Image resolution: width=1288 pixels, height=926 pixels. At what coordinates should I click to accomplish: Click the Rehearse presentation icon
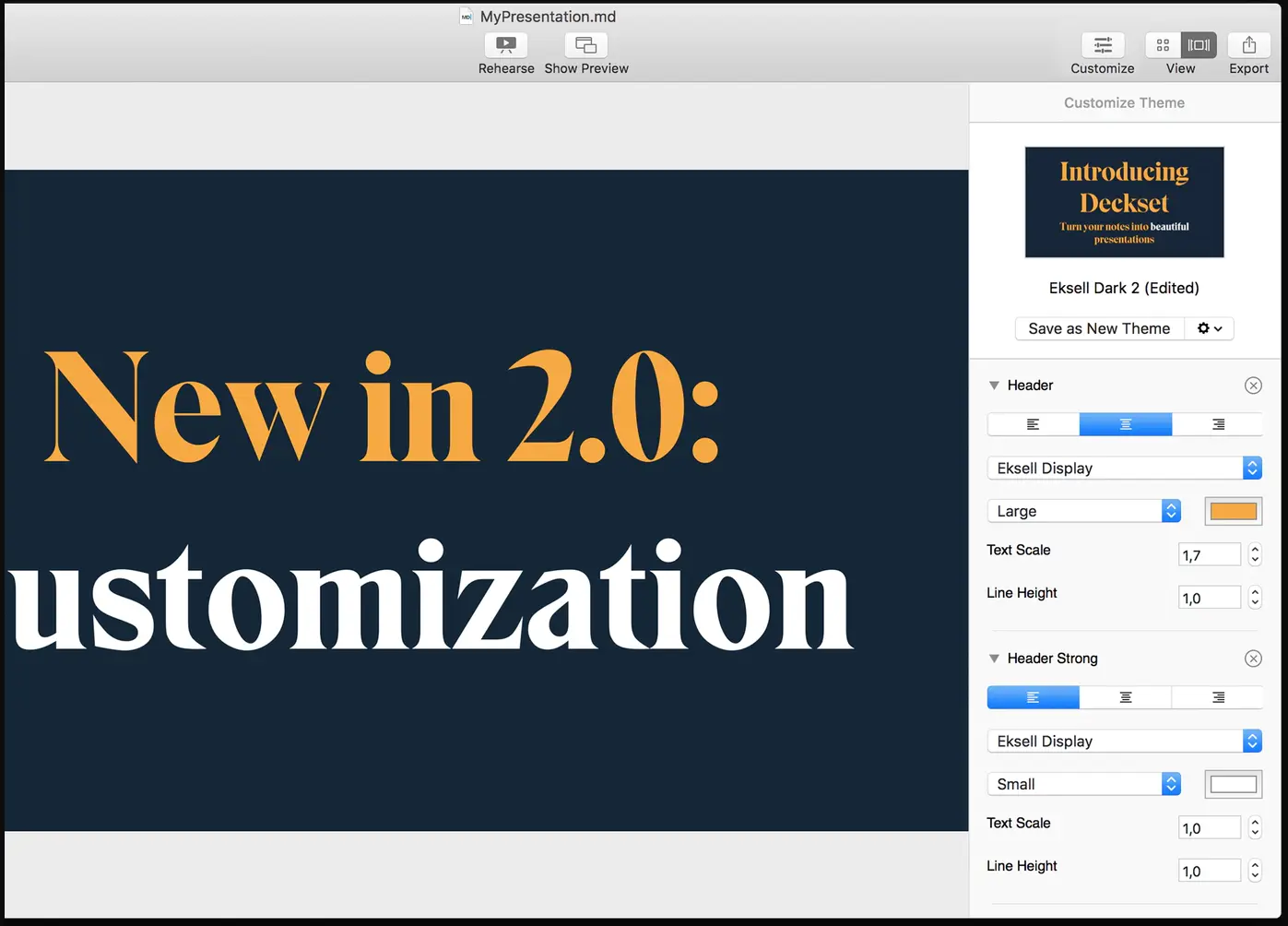(505, 45)
